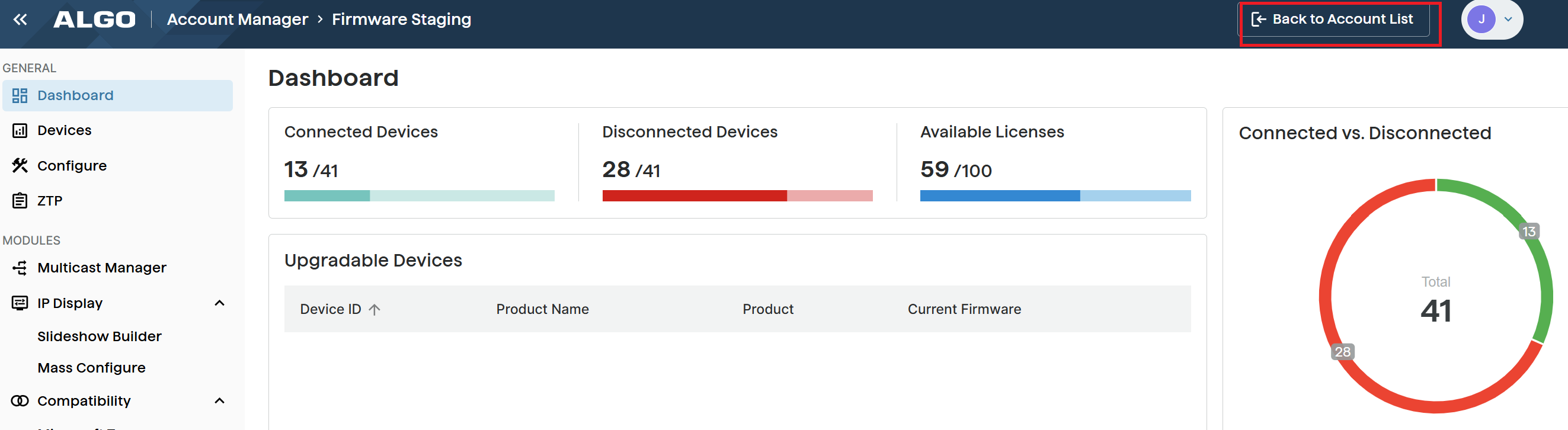Click the ALGO logo
This screenshot has width=1568, height=430.
pos(94,20)
